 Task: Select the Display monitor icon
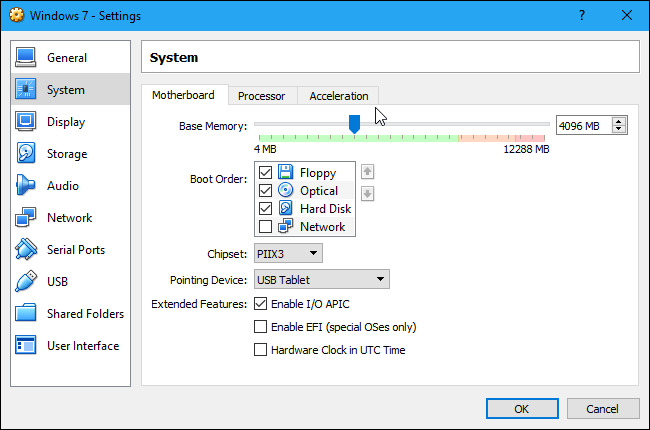click(26, 122)
